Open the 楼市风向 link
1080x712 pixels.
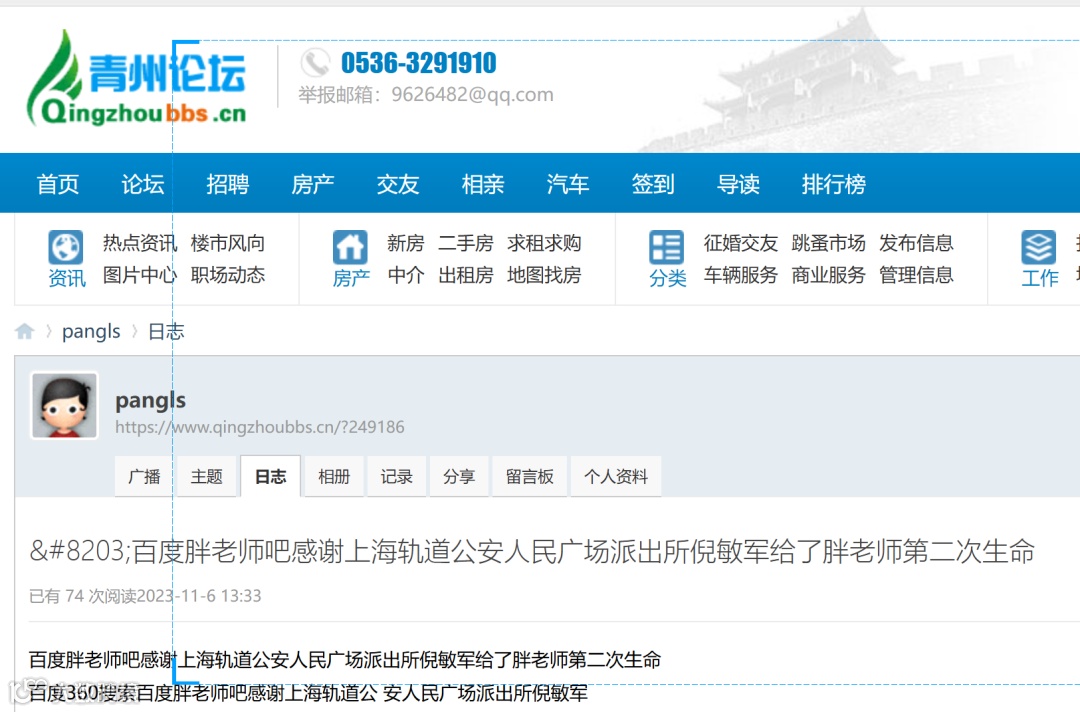pyautogui.click(x=227, y=243)
